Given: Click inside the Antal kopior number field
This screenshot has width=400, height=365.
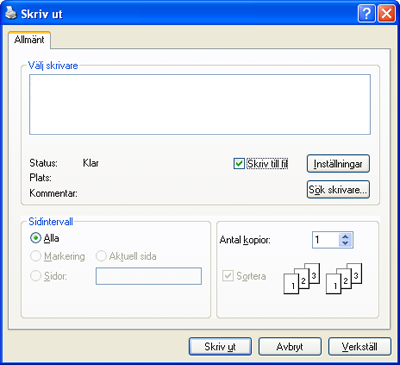Looking at the screenshot, I should tap(326, 240).
